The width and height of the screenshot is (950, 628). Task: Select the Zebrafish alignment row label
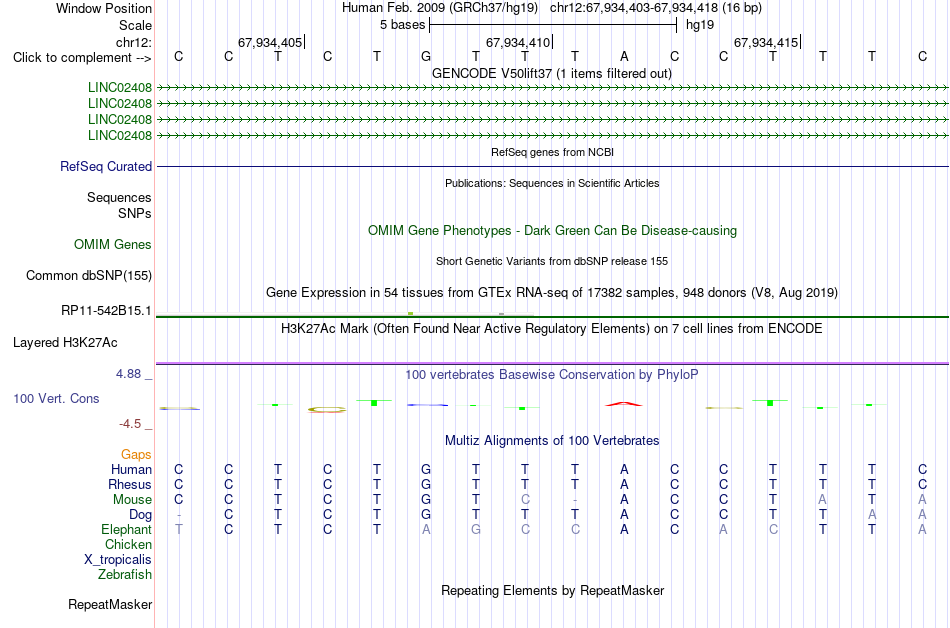coord(125,574)
